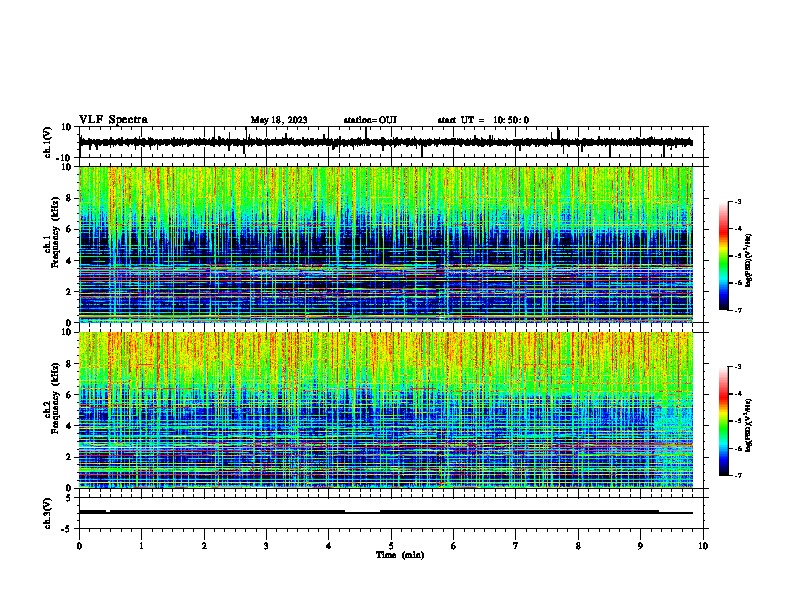Click inside the ch.2 spectrogram panel

click(386, 410)
